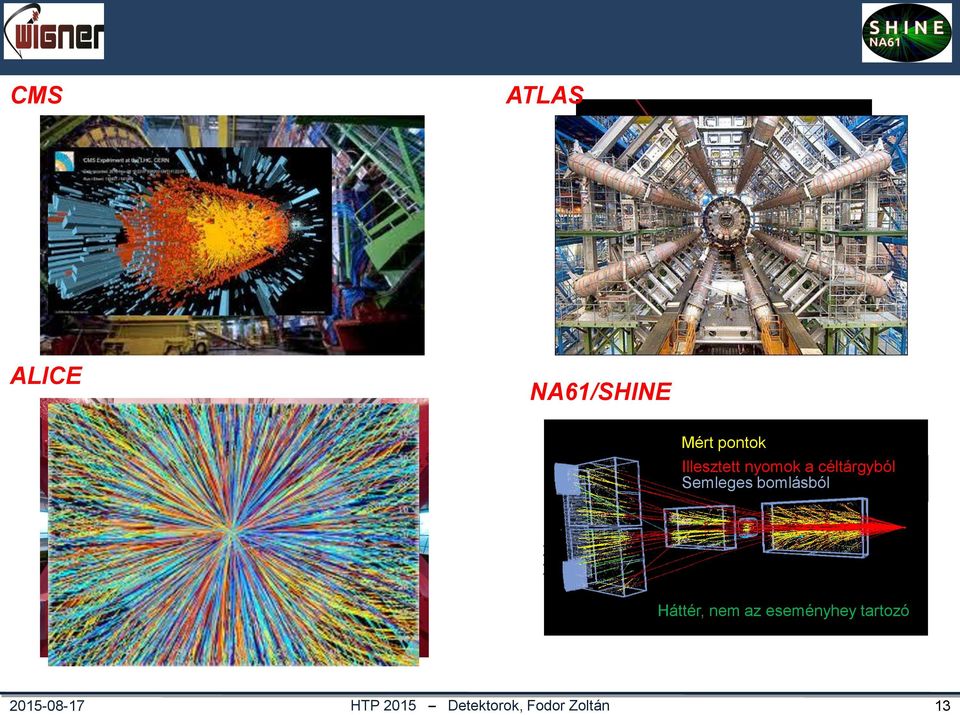Click the 'Semleges bomlásból' label
This screenshot has width=960, height=715.
756,482
